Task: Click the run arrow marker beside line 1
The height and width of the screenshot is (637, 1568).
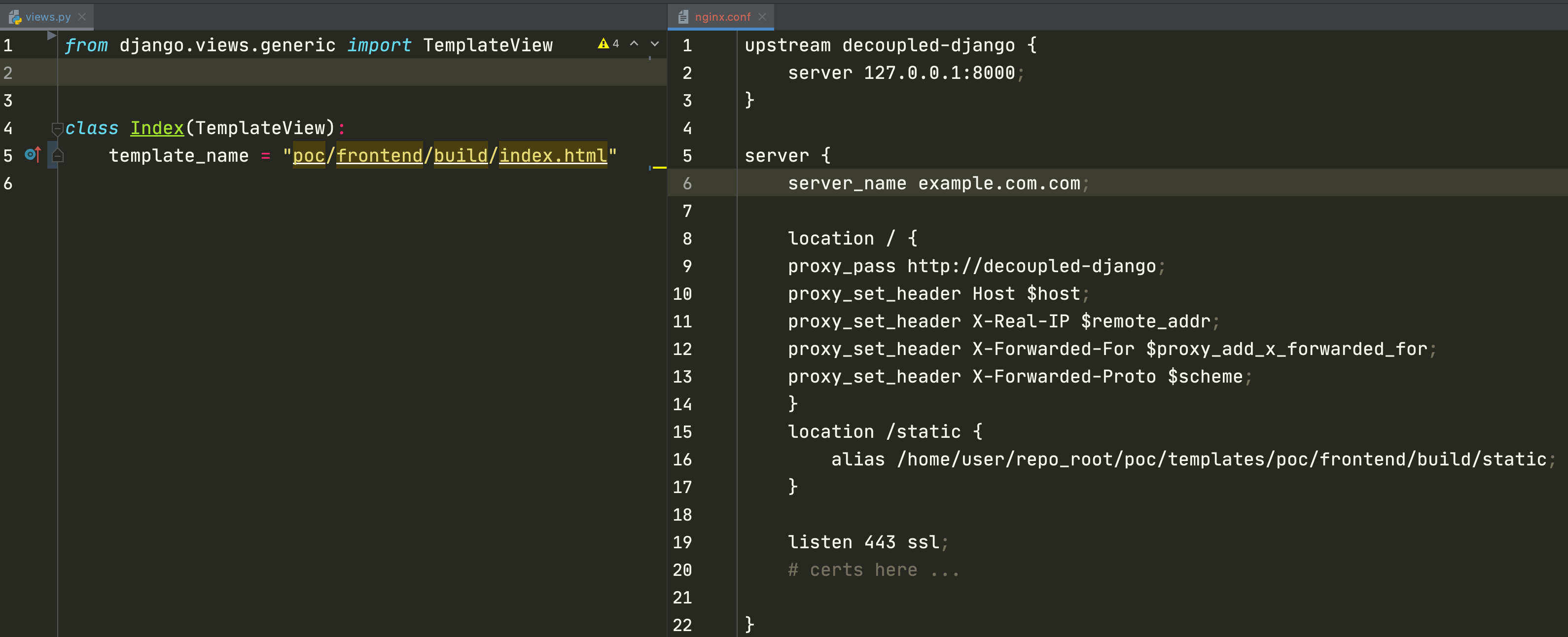Action: [x=52, y=36]
